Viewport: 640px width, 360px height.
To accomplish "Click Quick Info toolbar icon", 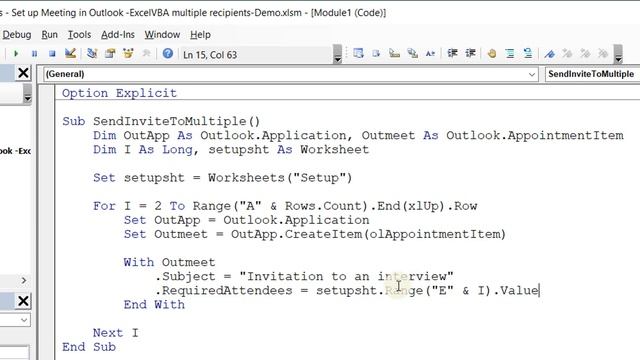I will click(394, 53).
